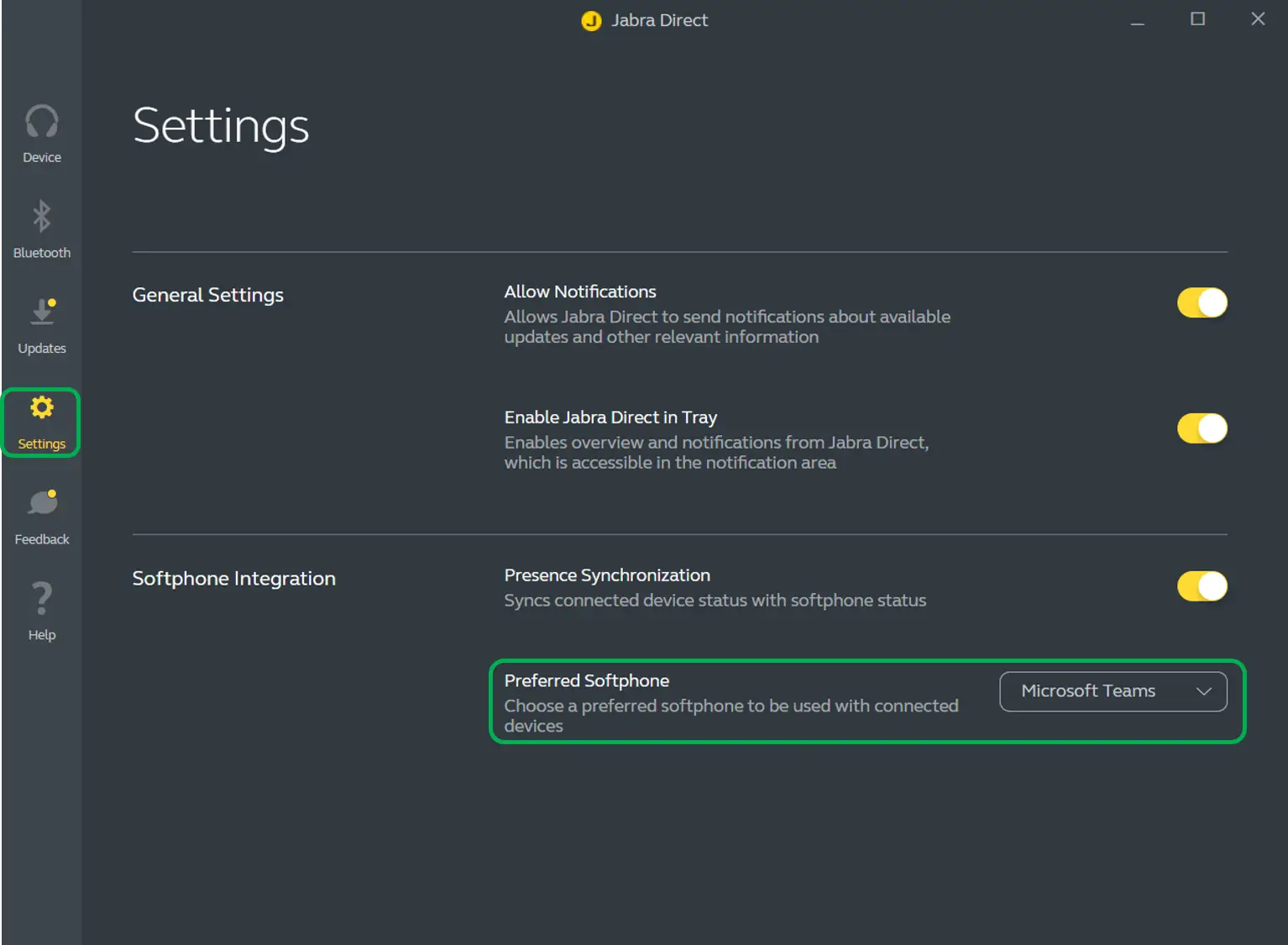Screen dimensions: 1288x945
Task: Click the General Settings heading
Action: point(207,295)
